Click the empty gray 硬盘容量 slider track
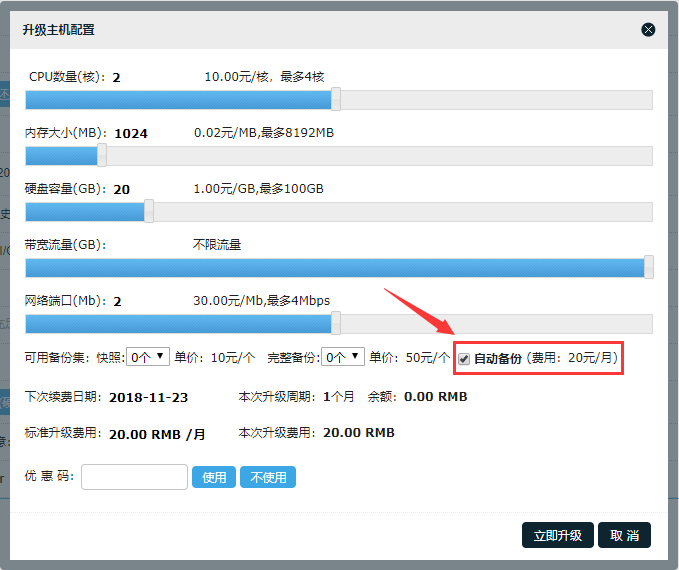This screenshot has height=570, width=679. tap(400, 212)
